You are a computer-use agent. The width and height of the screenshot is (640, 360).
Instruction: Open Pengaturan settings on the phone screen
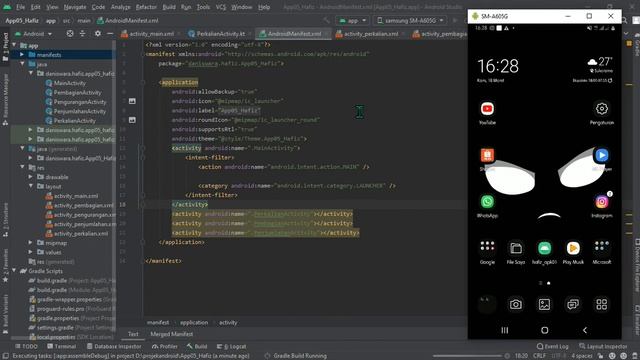[602, 109]
